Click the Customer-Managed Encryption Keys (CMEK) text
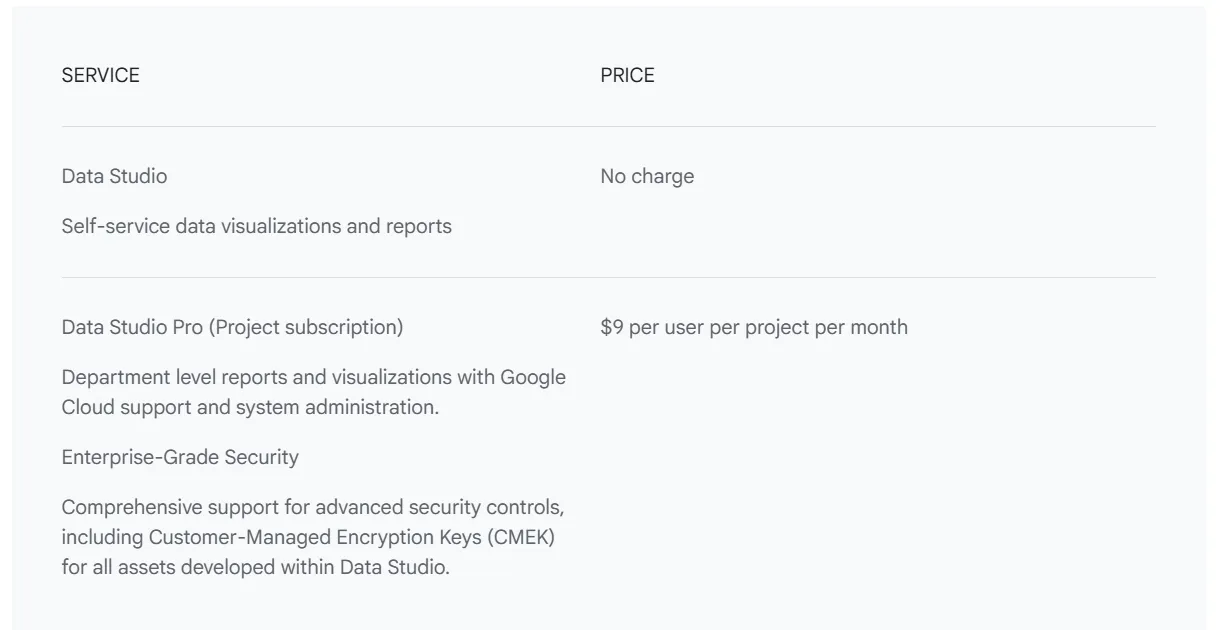The height and width of the screenshot is (630, 1222). (x=352, y=538)
